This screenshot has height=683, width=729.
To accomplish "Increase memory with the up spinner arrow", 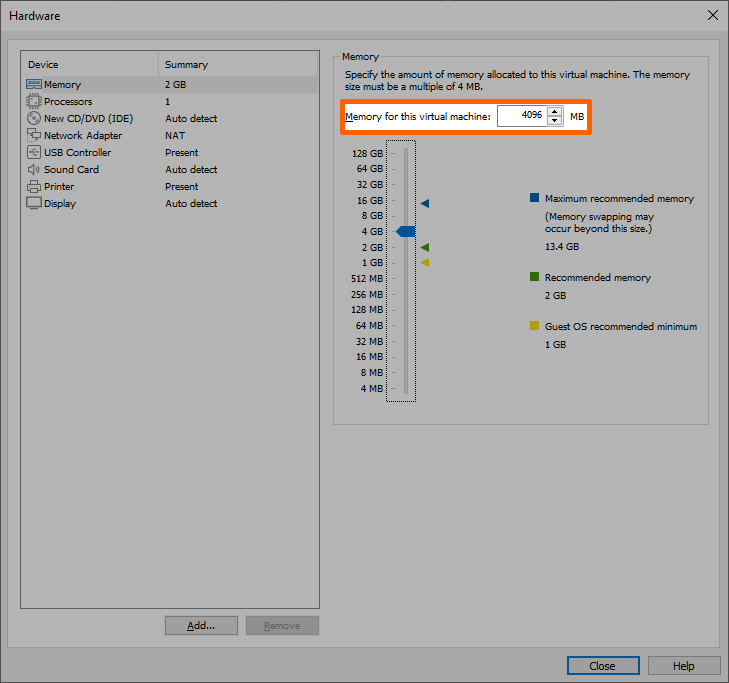I will coord(555,111).
